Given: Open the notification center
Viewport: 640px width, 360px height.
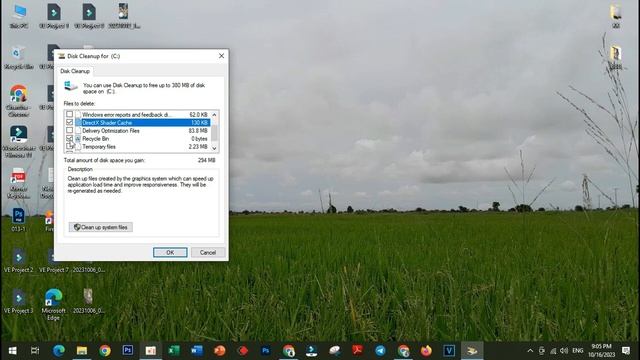Looking at the screenshot, I should 626,351.
